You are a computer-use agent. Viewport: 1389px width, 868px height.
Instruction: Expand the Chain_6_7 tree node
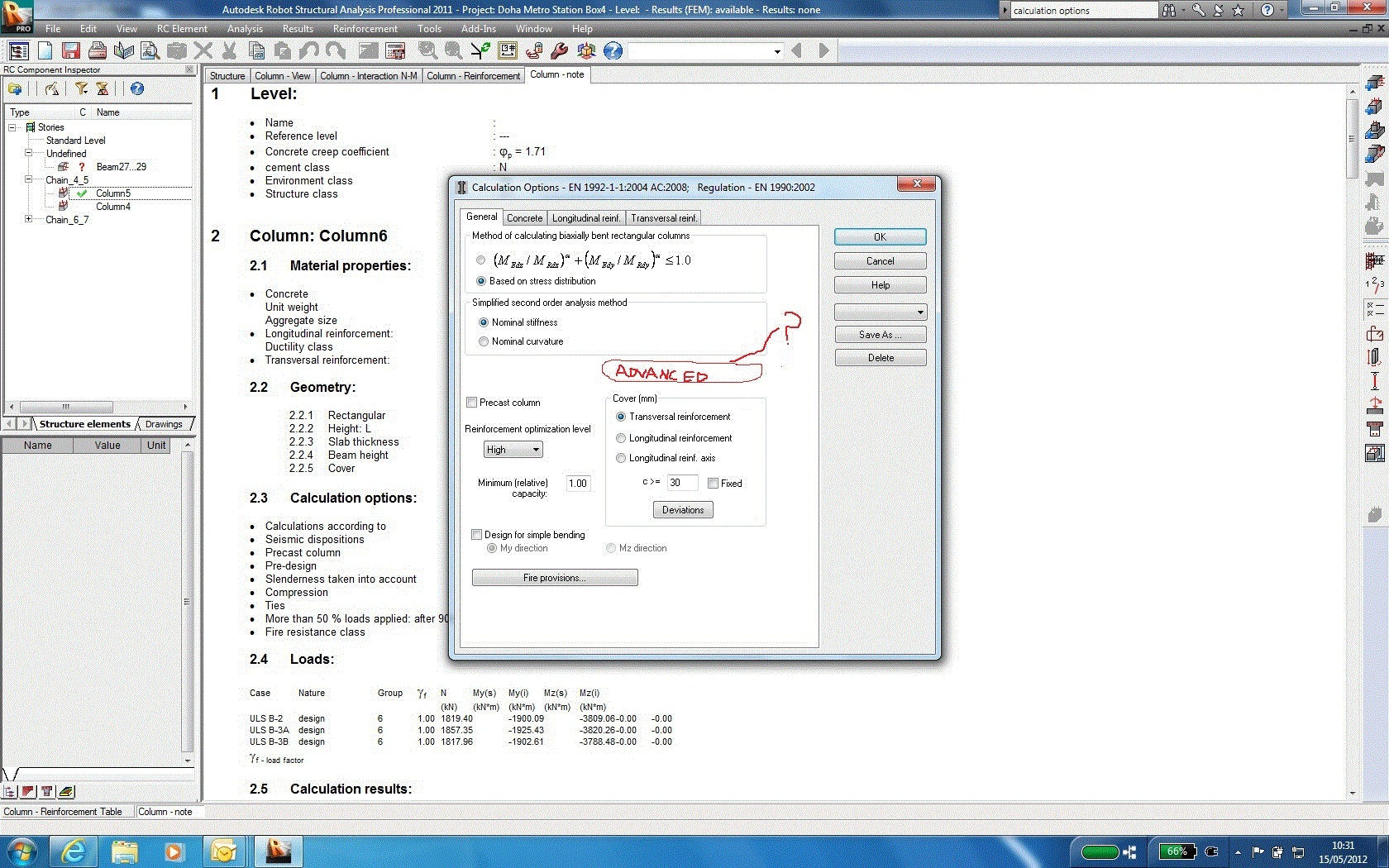coord(28,219)
